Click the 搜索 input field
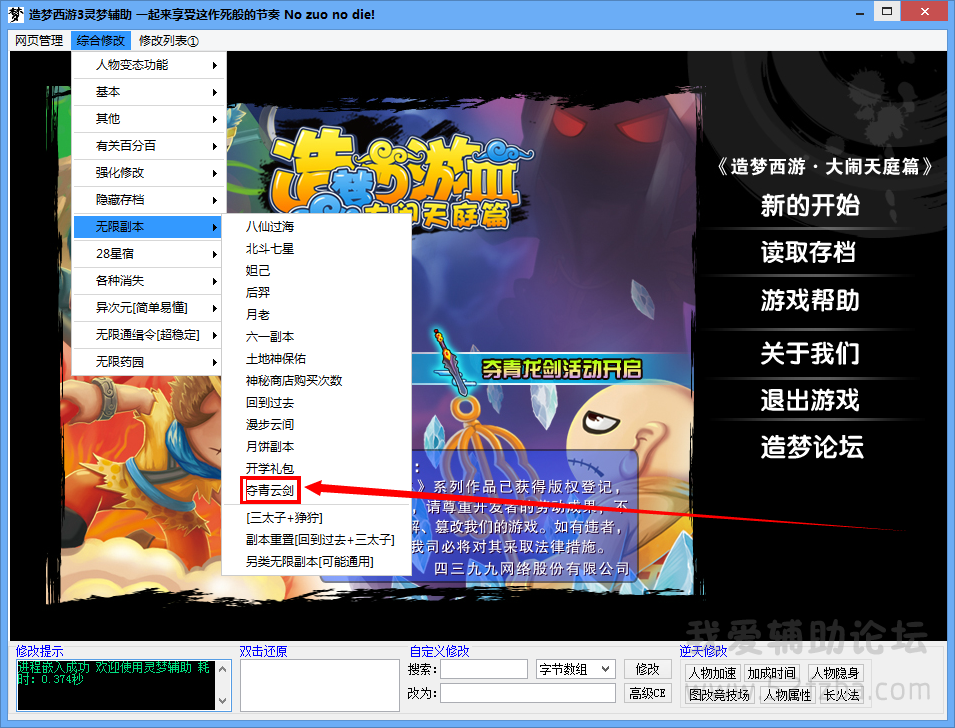This screenshot has width=955, height=728. pyautogui.click(x=484, y=669)
